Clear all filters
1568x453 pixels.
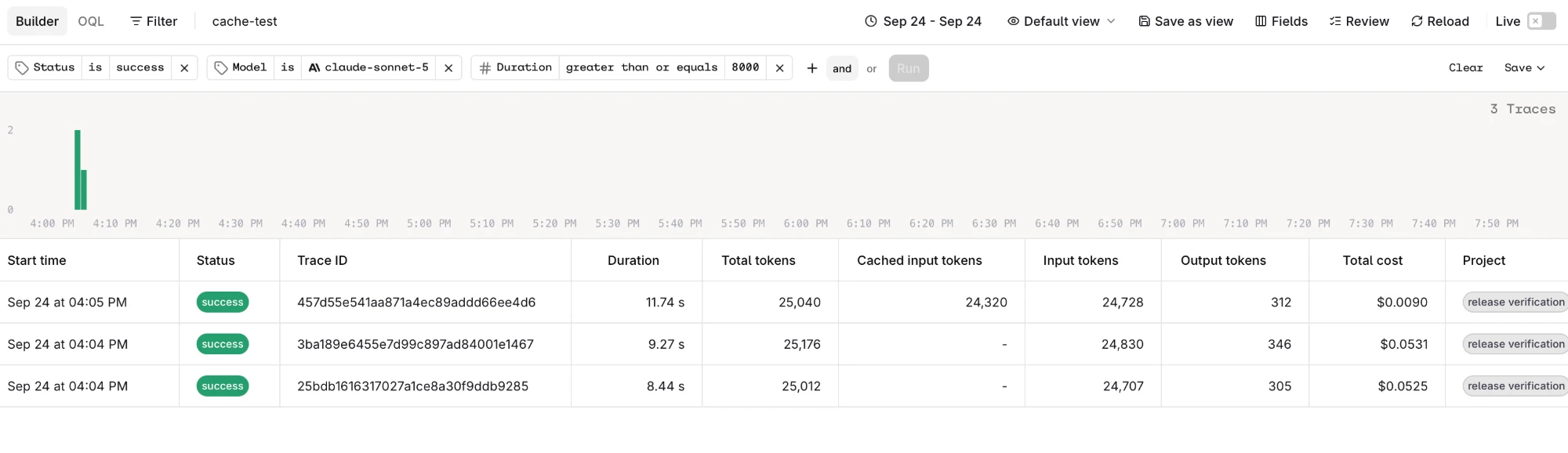coord(1465,68)
